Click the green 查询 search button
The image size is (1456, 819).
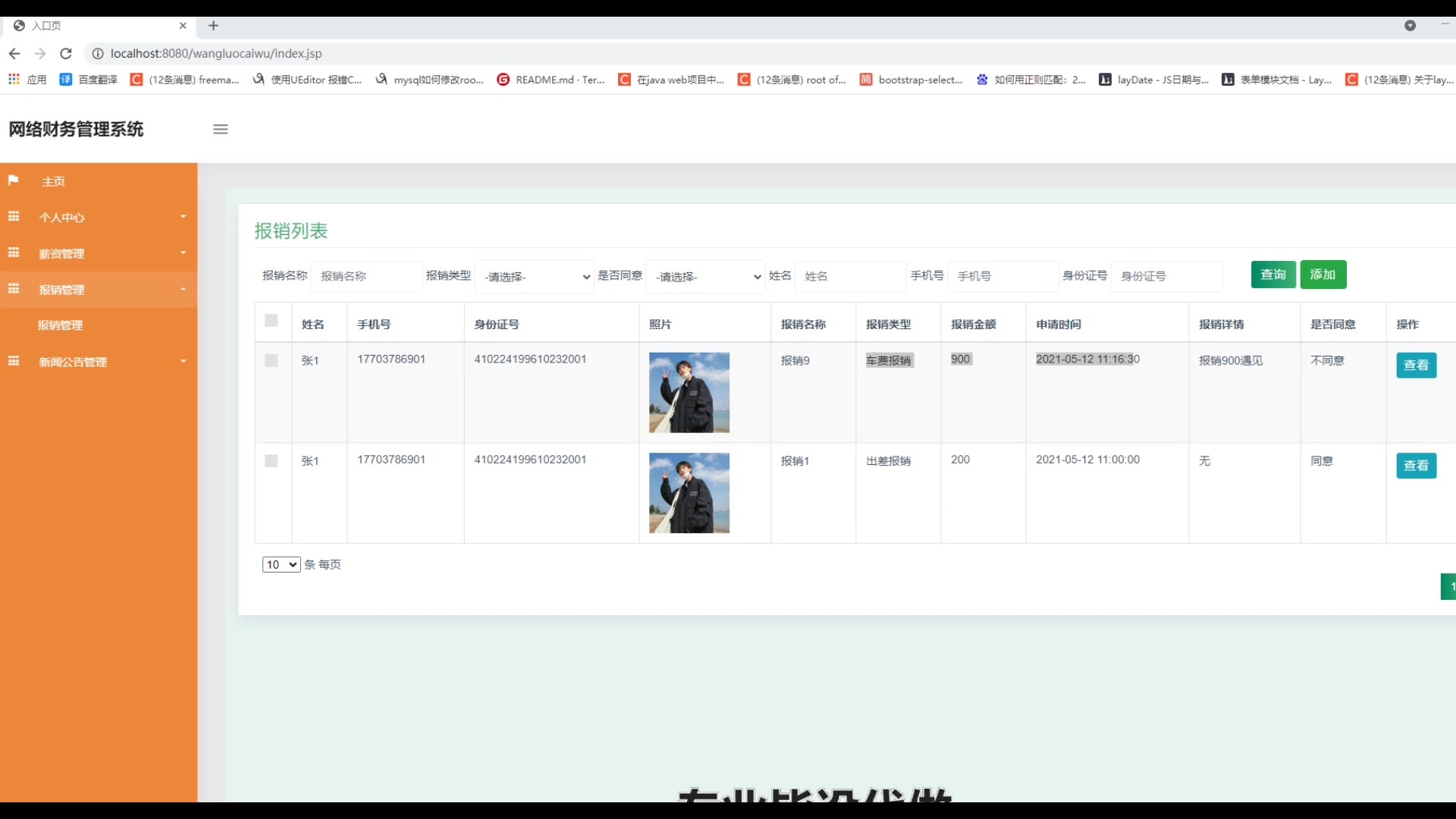1272,275
